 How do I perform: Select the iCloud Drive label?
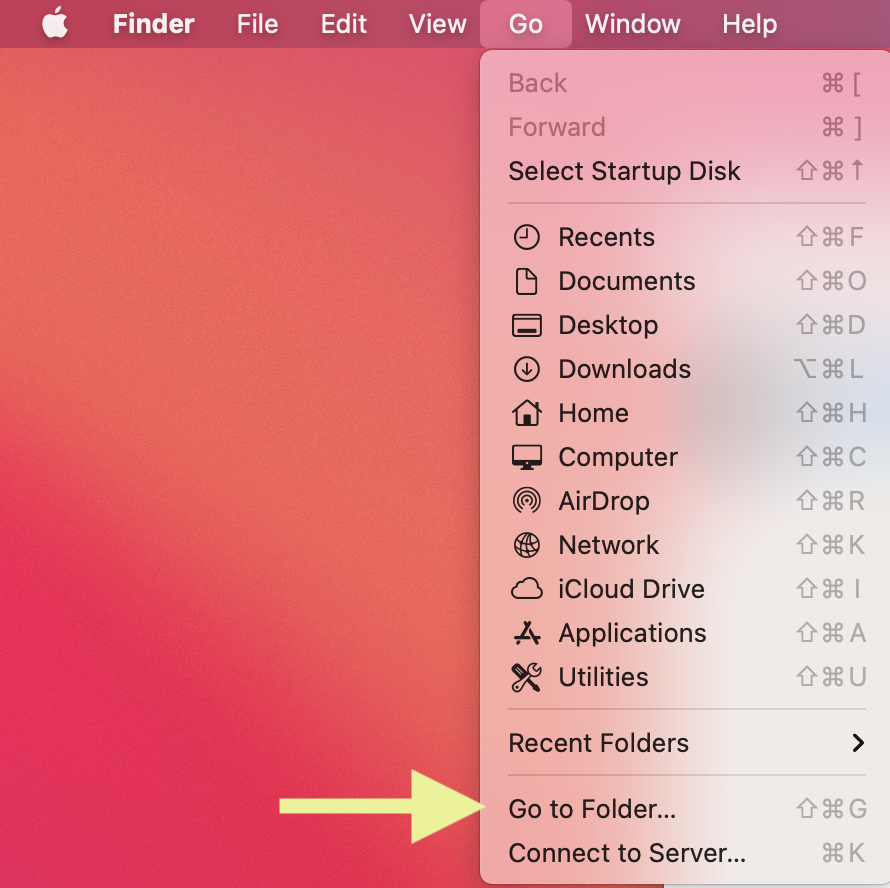pos(631,589)
